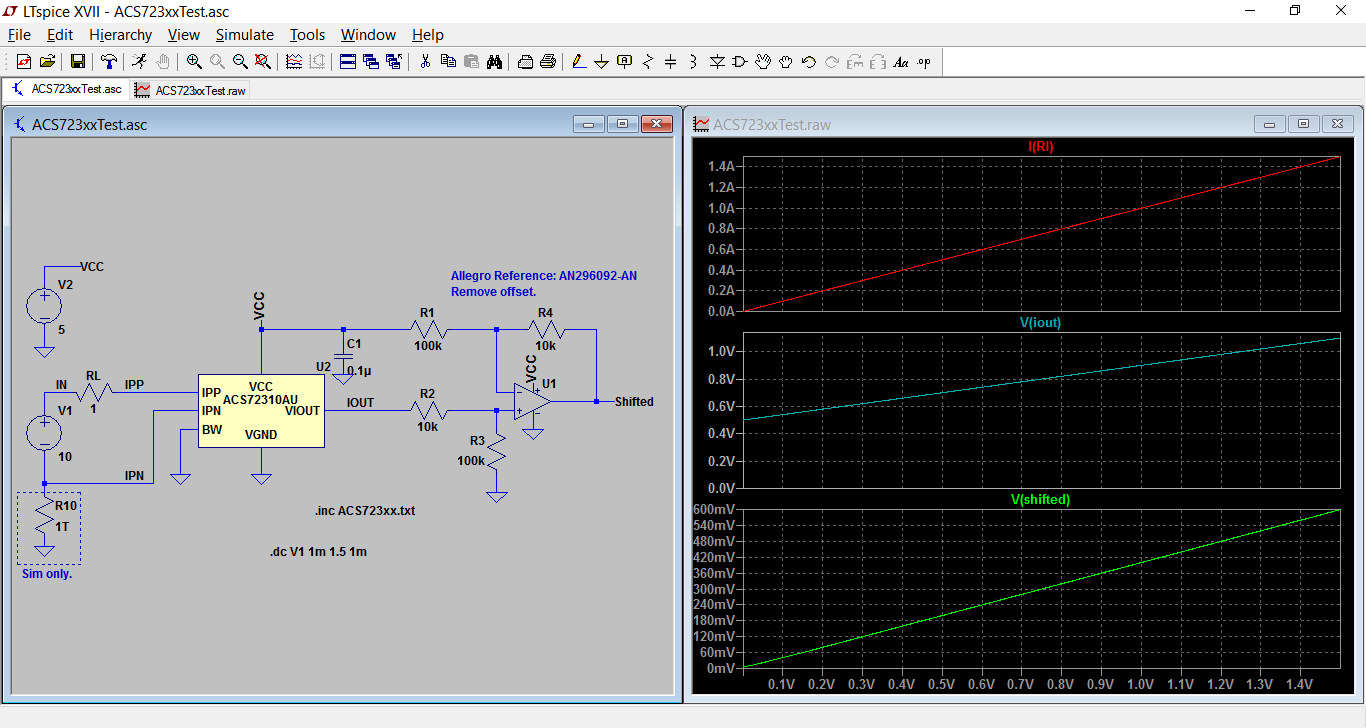Open the Control Panel hammer icon

pyautogui.click(x=109, y=62)
